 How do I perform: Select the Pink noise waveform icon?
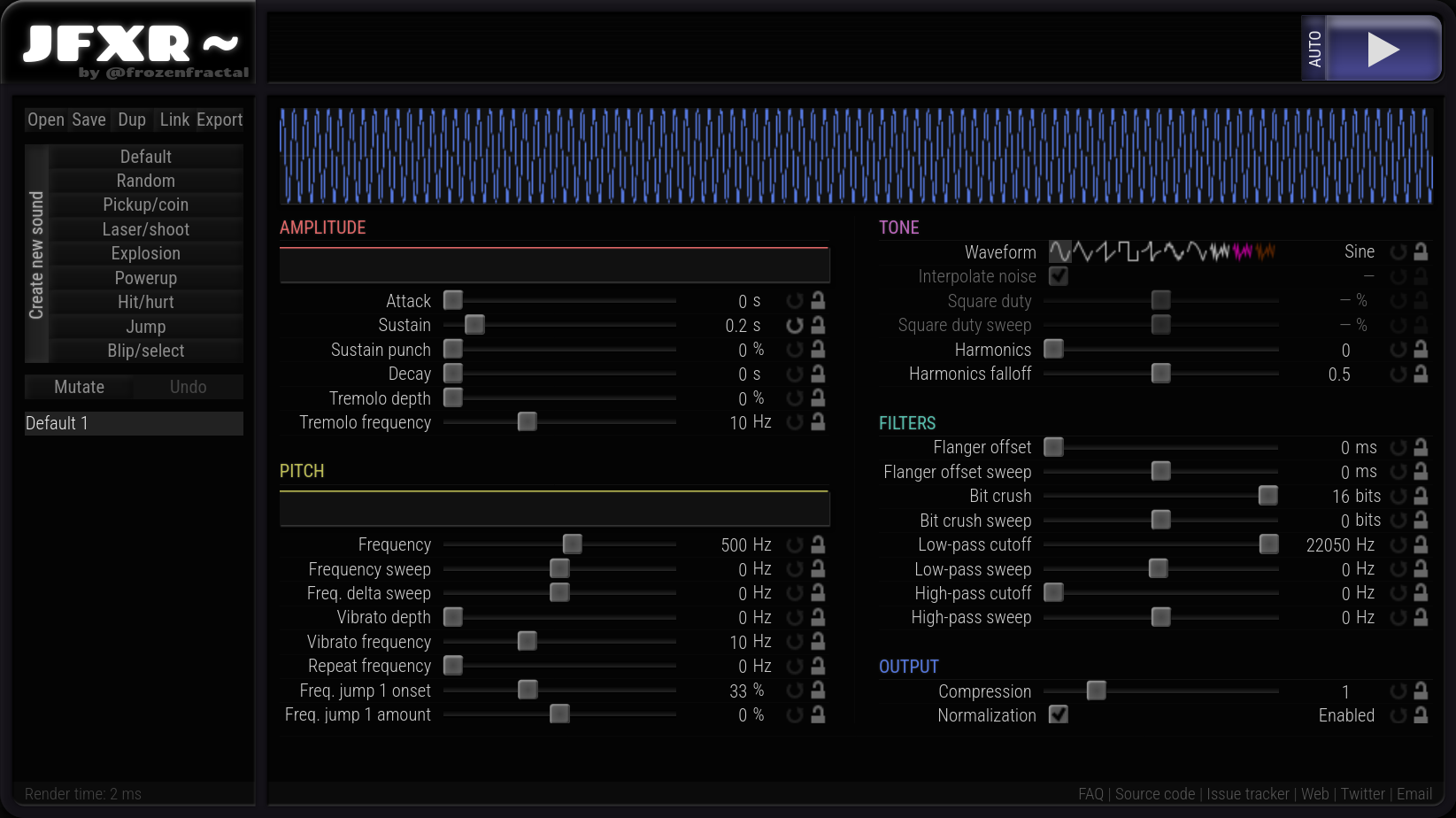click(1243, 252)
